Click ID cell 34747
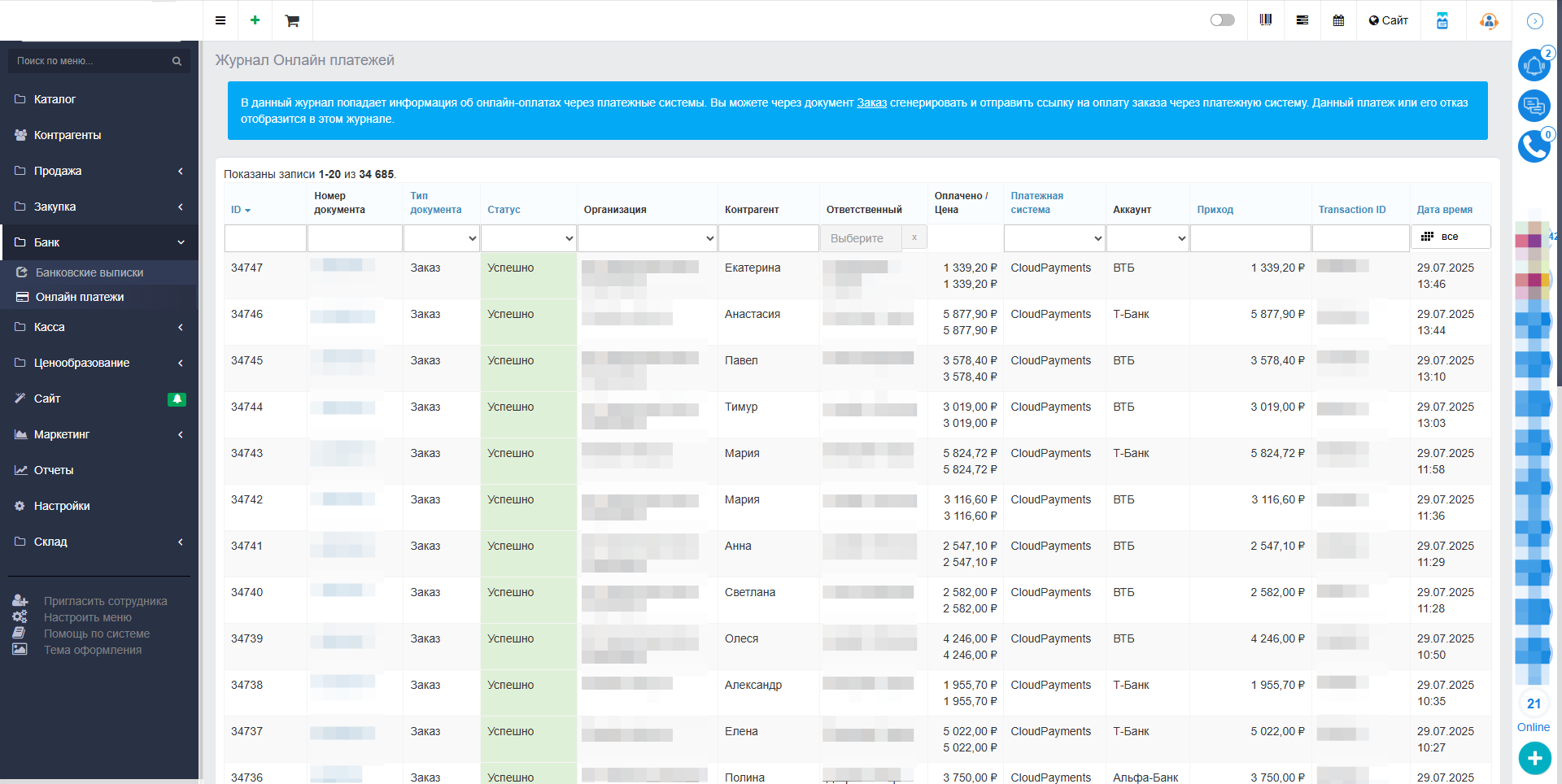 tap(247, 268)
